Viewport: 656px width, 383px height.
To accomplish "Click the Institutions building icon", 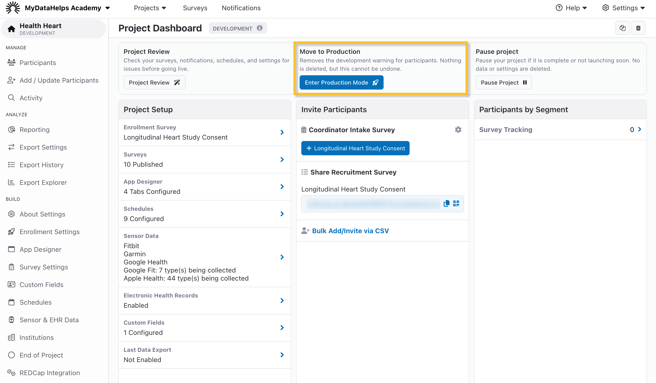I will coord(11,337).
